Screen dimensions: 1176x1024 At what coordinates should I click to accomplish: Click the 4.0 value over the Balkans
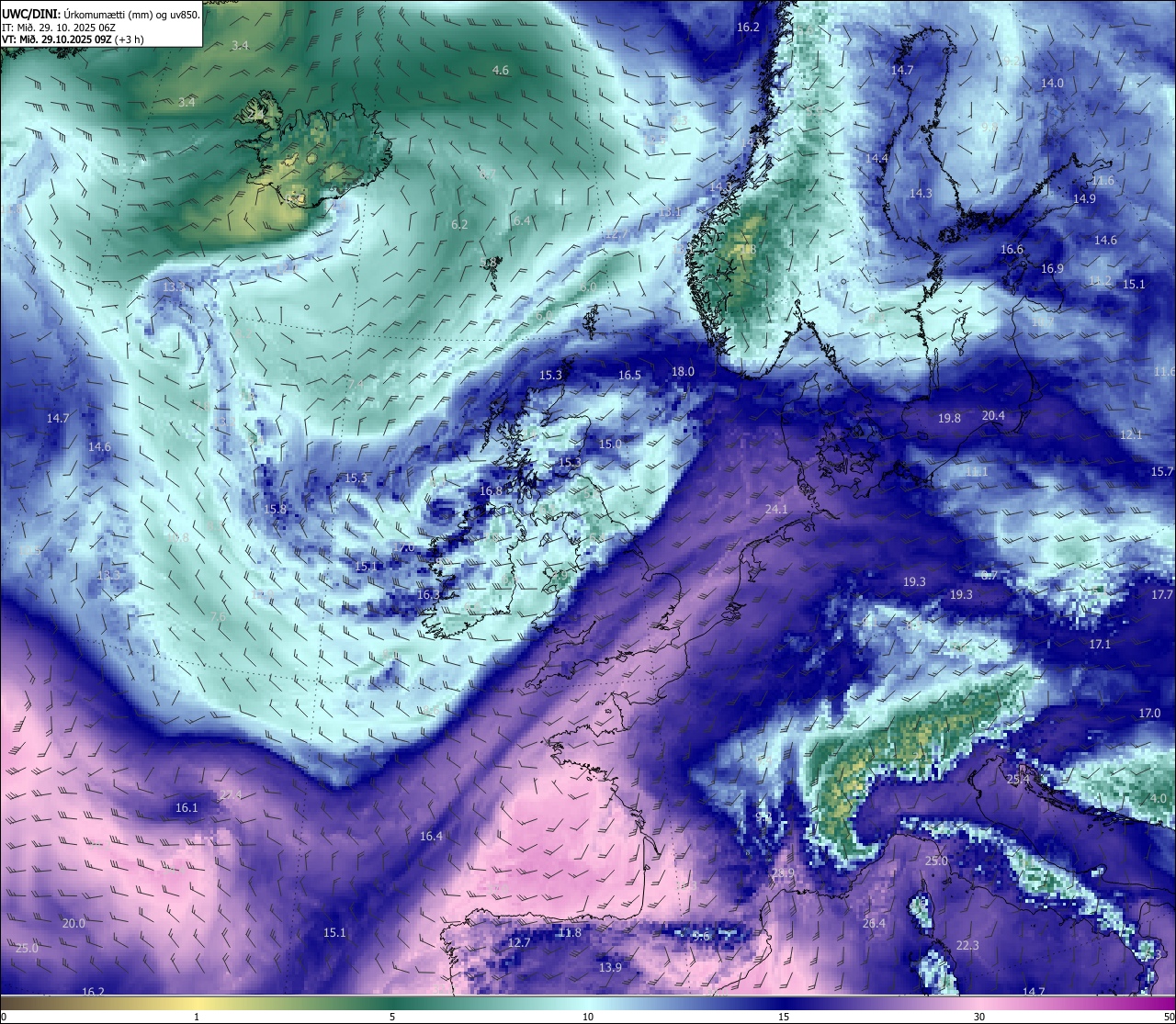coord(1159,799)
